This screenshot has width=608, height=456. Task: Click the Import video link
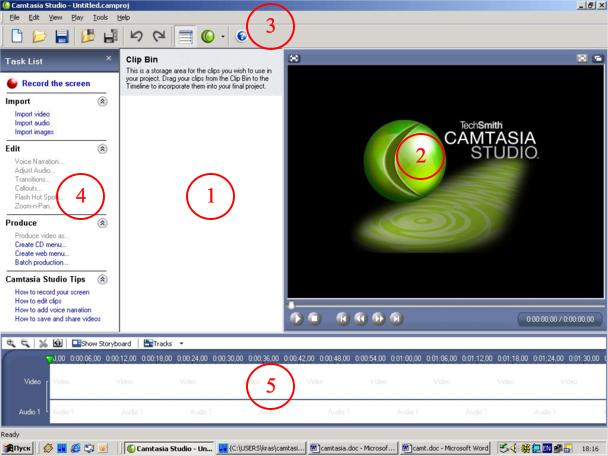click(34, 114)
